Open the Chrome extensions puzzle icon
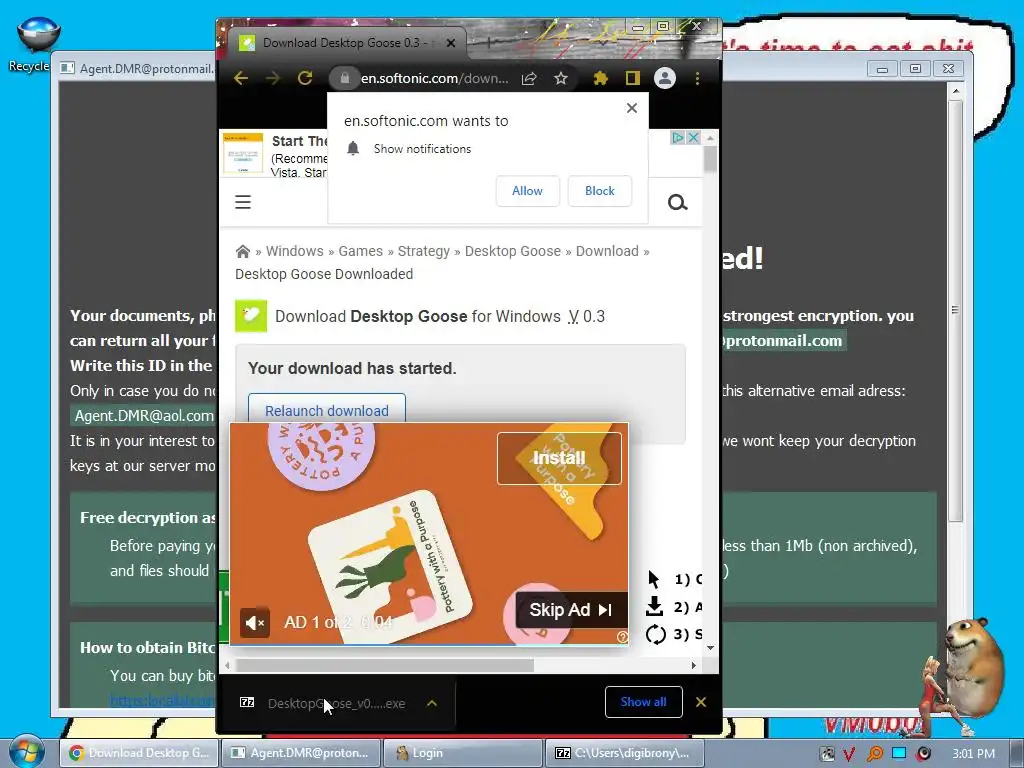This screenshot has height=768, width=1024. pos(600,78)
